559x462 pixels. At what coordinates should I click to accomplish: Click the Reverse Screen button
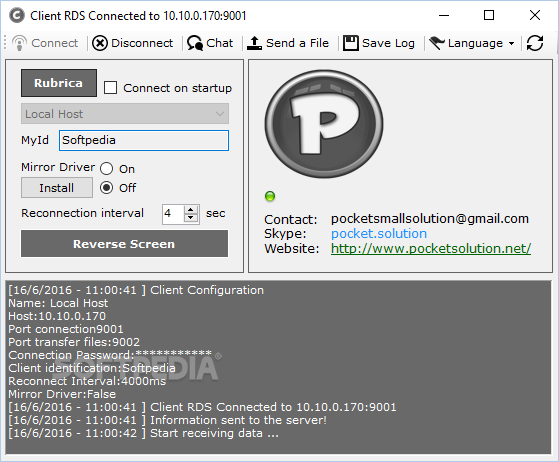tap(124, 243)
